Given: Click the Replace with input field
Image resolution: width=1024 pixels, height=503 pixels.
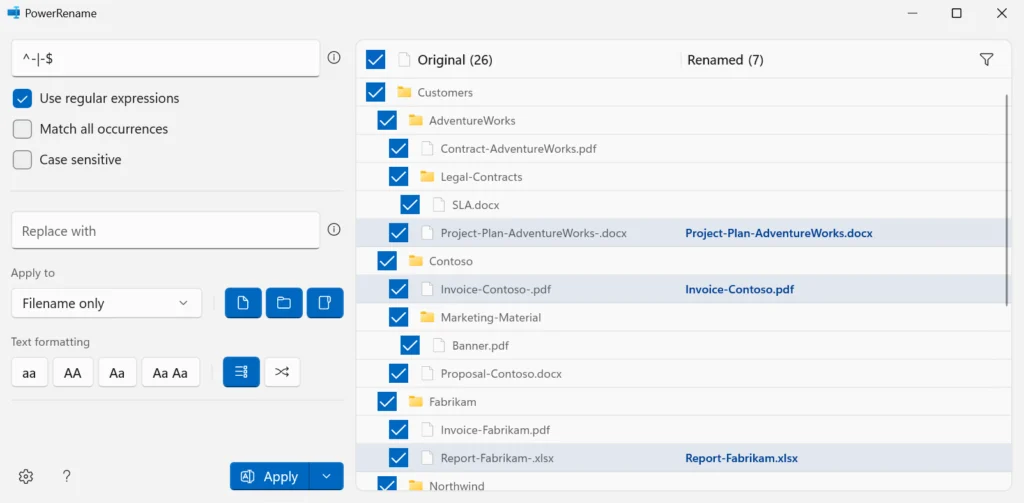Looking at the screenshot, I should tap(165, 231).
